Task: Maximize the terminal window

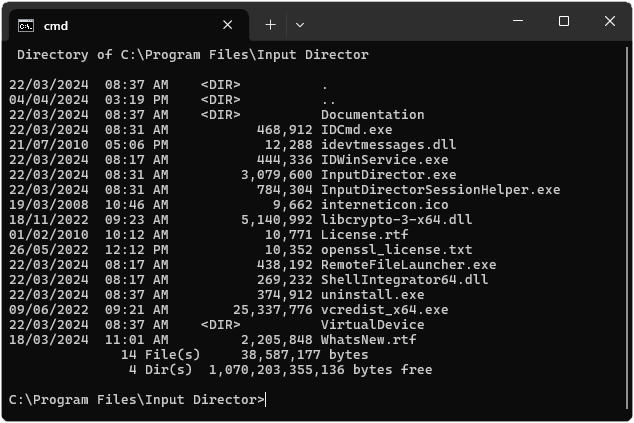Action: [563, 22]
